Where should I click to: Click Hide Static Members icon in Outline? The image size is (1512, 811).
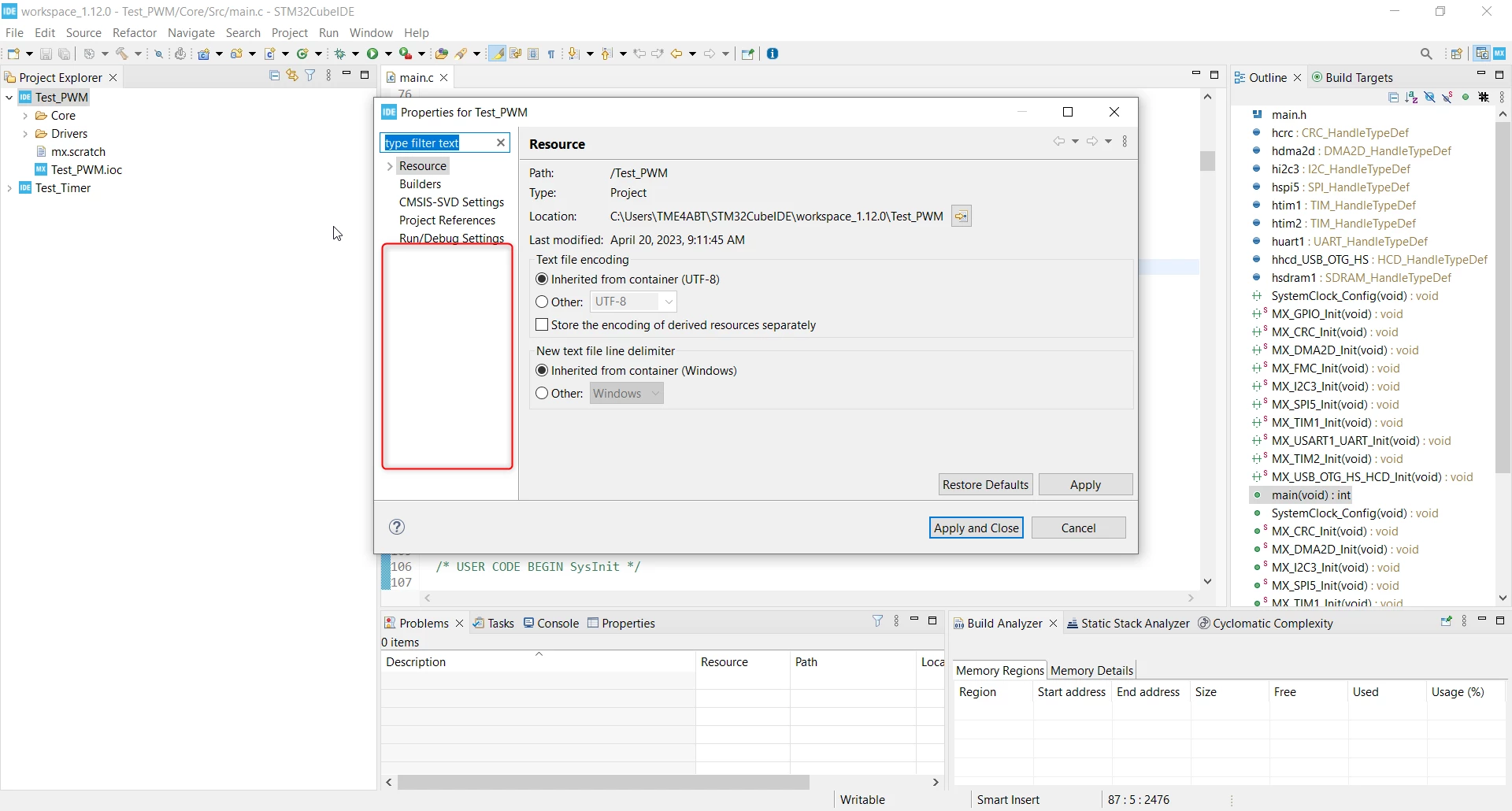click(x=1447, y=97)
